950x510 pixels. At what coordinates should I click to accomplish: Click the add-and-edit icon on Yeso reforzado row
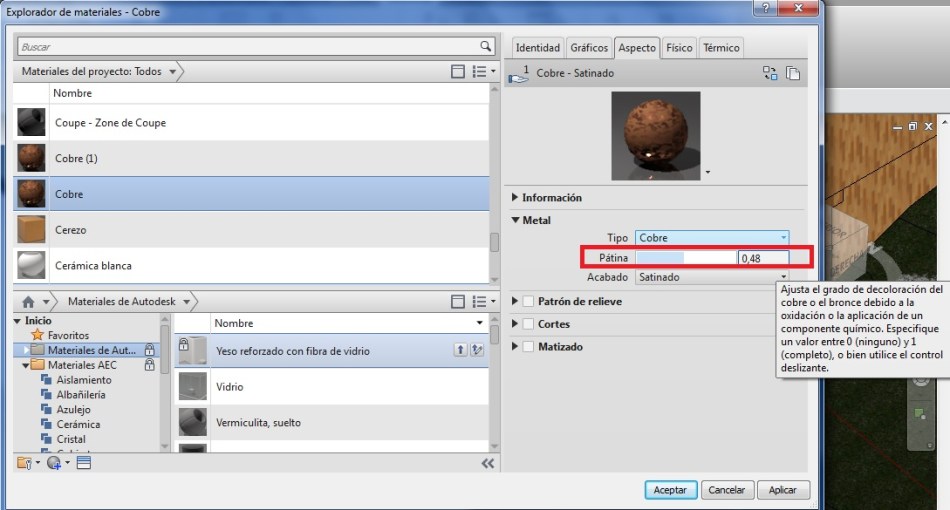477,349
